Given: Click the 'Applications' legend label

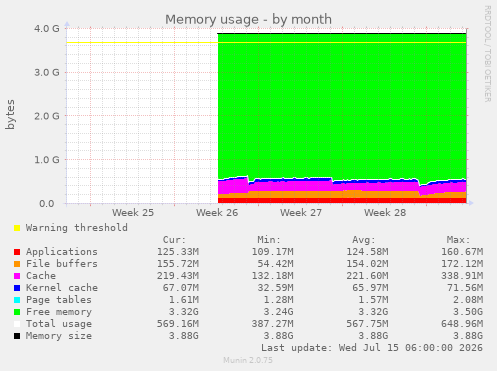Looking at the screenshot, I should [62, 252].
